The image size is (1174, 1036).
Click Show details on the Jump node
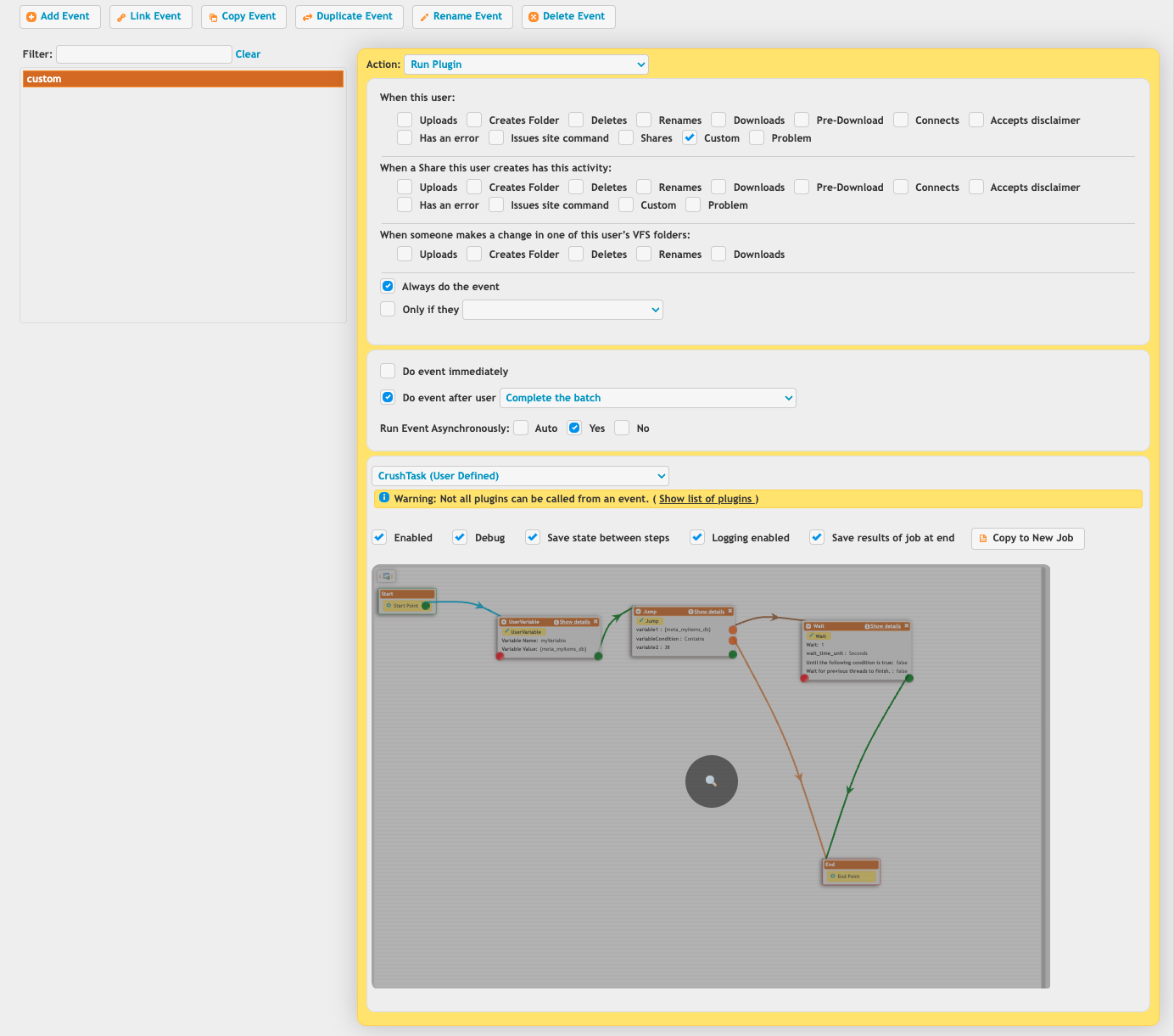tap(708, 612)
